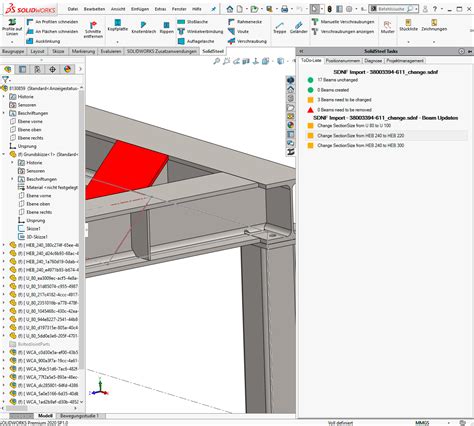Viewport: 474px width, 426px height.
Task: Toggle auto-hide pin of SolidSteel Tasks panel
Action: [x=470, y=51]
